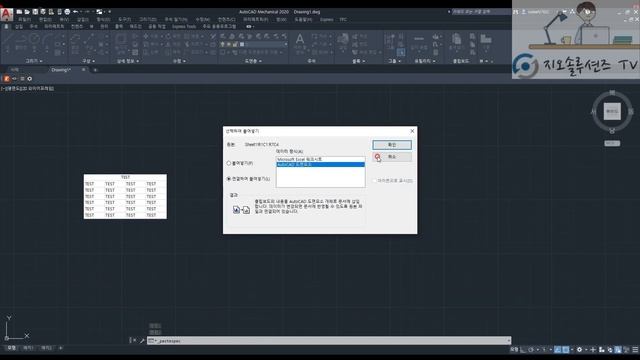Open workspace switching gear in status bar
640x360 pixels.
tap(579, 350)
